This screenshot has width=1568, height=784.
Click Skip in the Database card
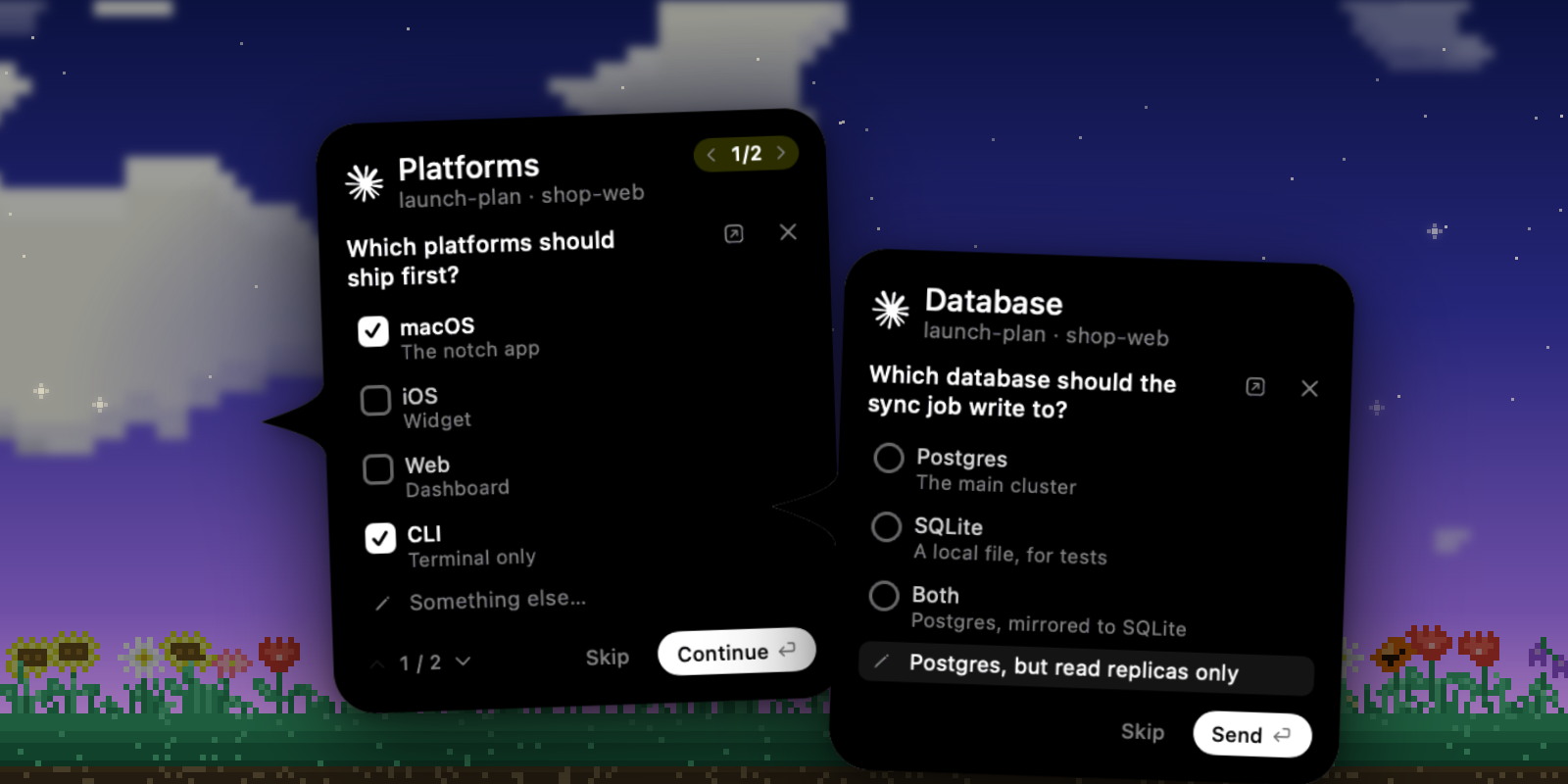click(x=1143, y=731)
